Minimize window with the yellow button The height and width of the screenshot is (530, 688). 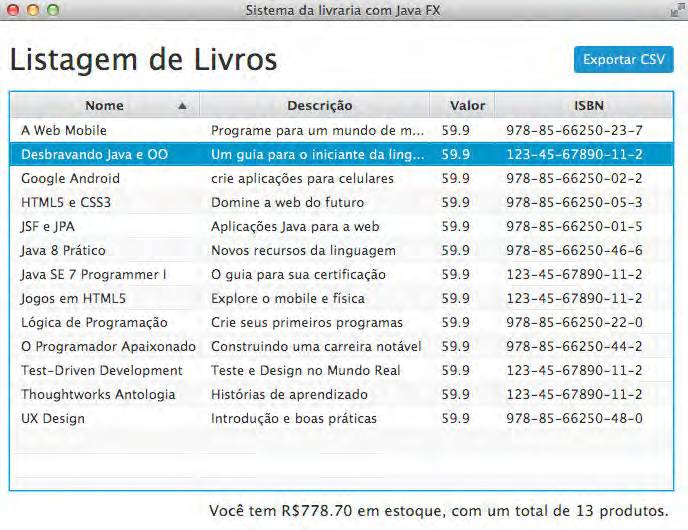33,10
